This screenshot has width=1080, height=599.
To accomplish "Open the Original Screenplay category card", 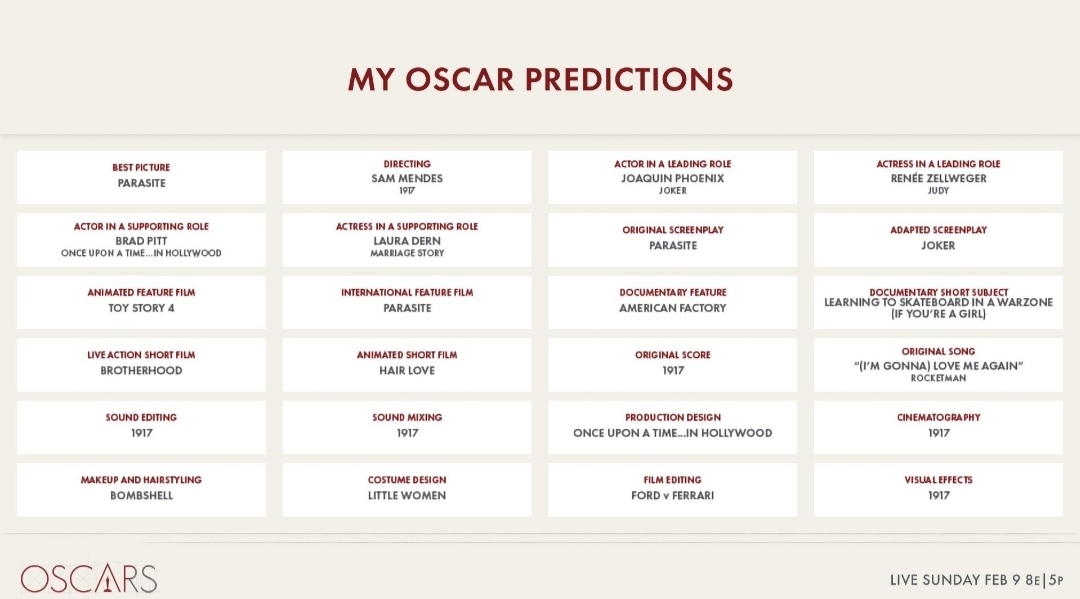I will (x=672, y=240).
